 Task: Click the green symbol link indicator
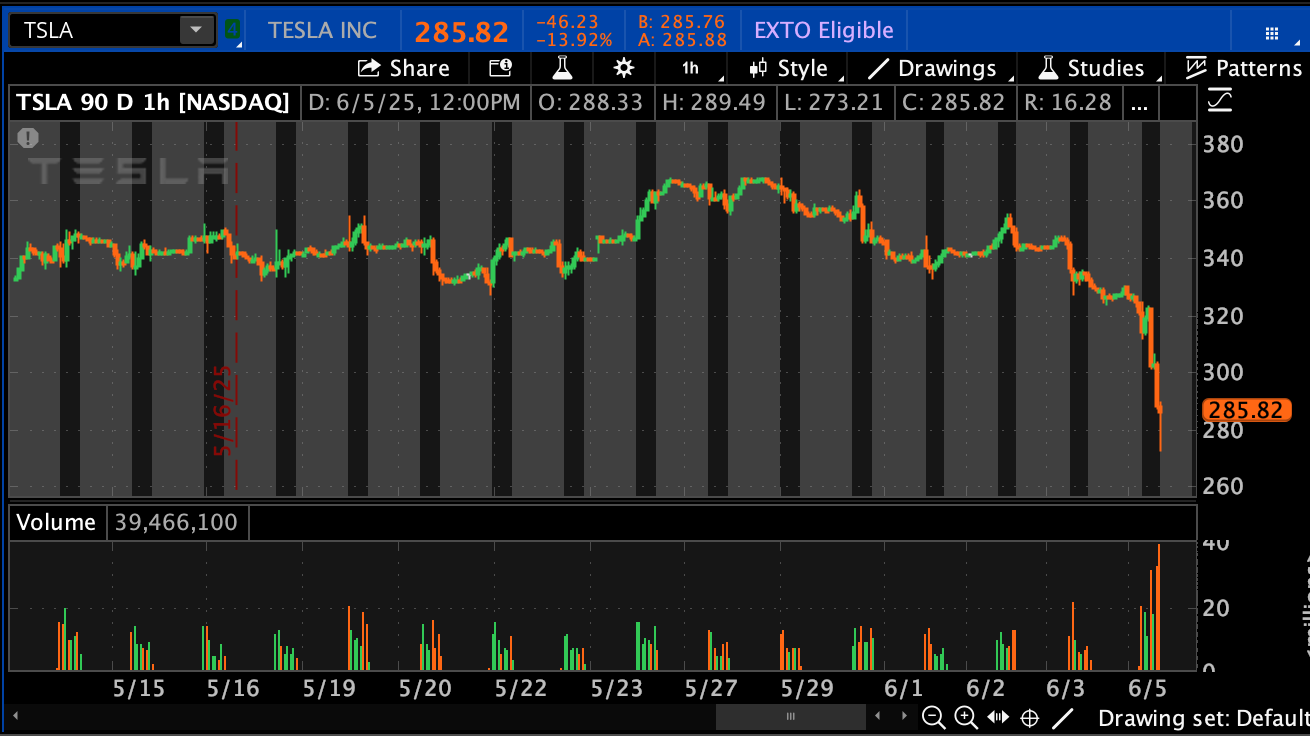[x=234, y=30]
